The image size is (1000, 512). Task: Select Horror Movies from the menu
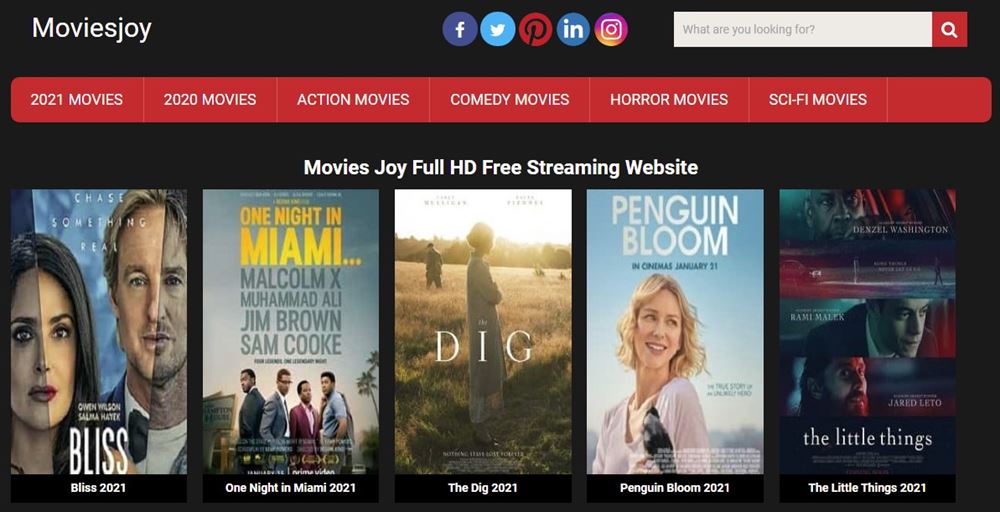pyautogui.click(x=669, y=100)
